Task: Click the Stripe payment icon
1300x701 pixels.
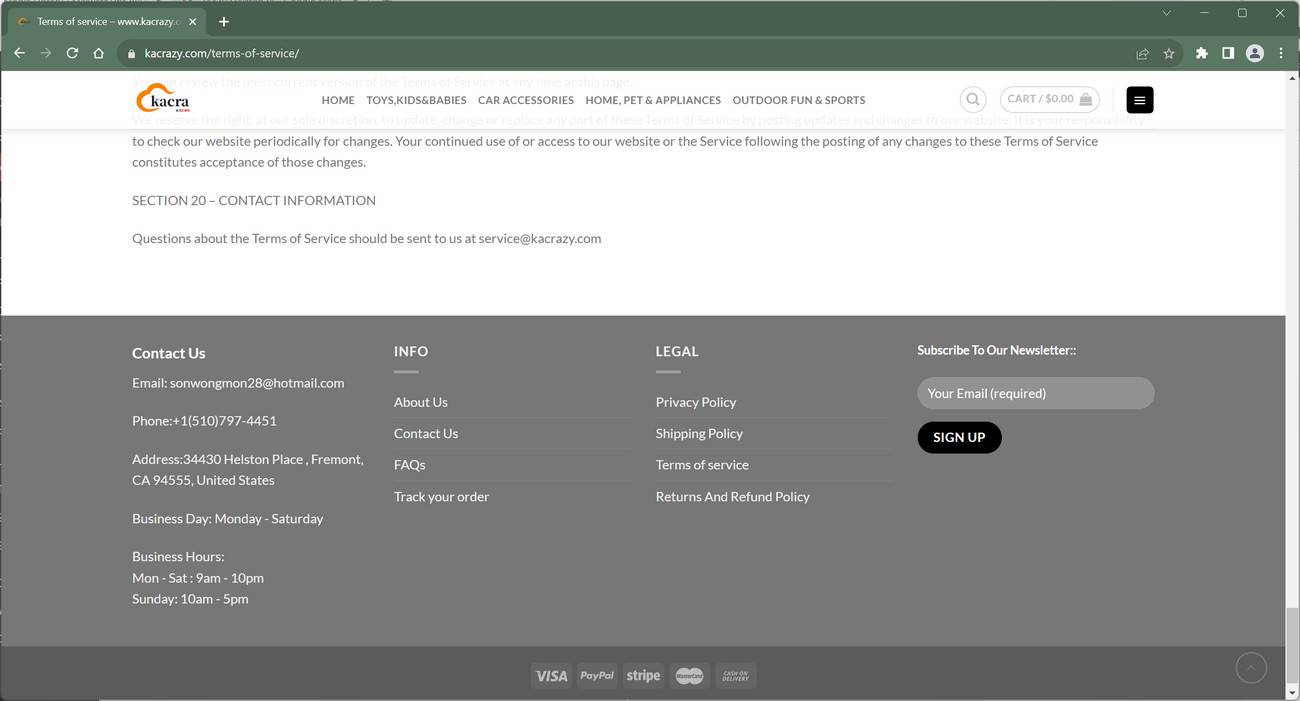Action: coord(643,675)
